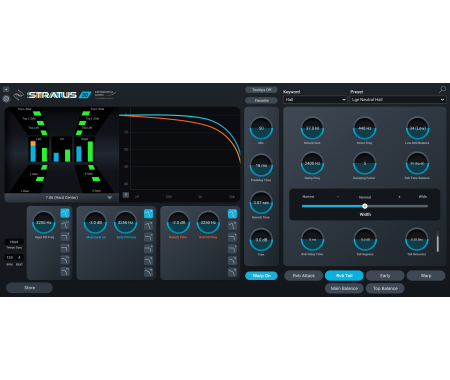
Task: Click the Tail Suppress knob
Action: click(x=365, y=239)
